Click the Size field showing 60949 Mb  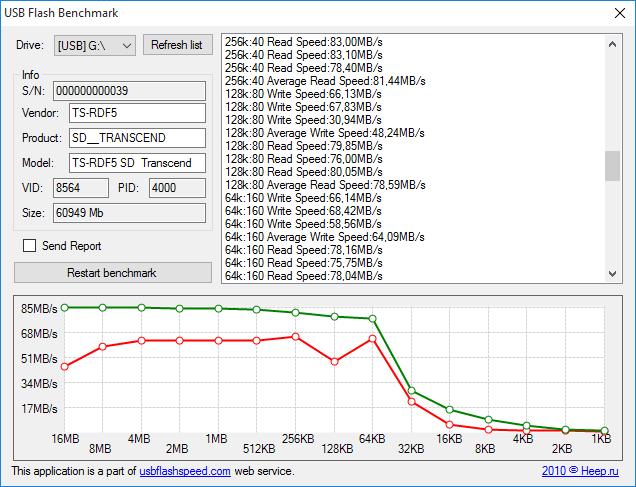tap(128, 212)
